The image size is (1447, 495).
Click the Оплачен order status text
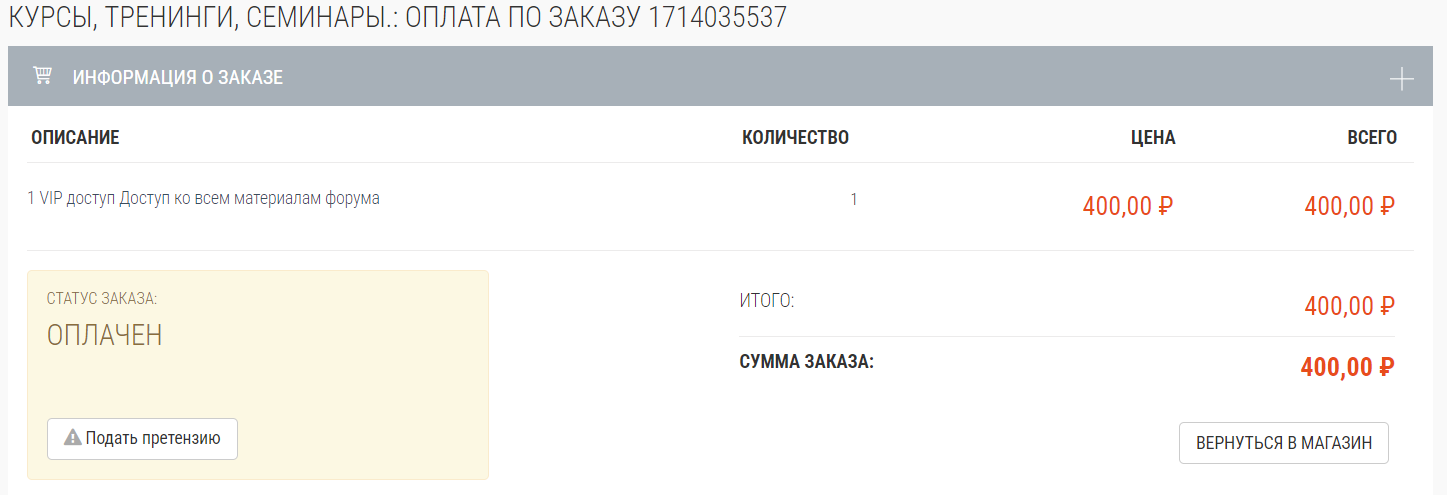[105, 336]
